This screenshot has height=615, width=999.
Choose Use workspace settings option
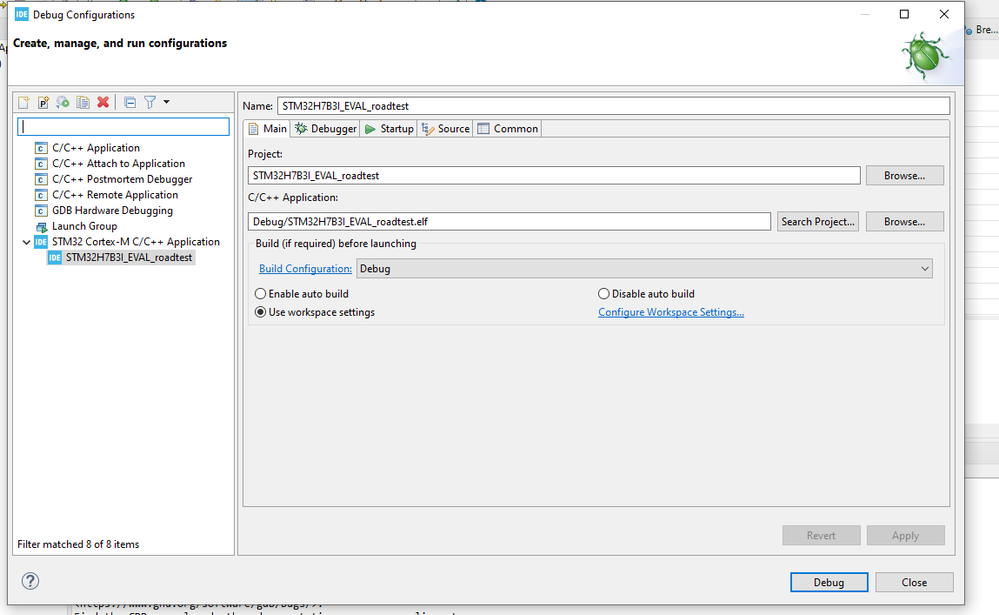(x=261, y=312)
